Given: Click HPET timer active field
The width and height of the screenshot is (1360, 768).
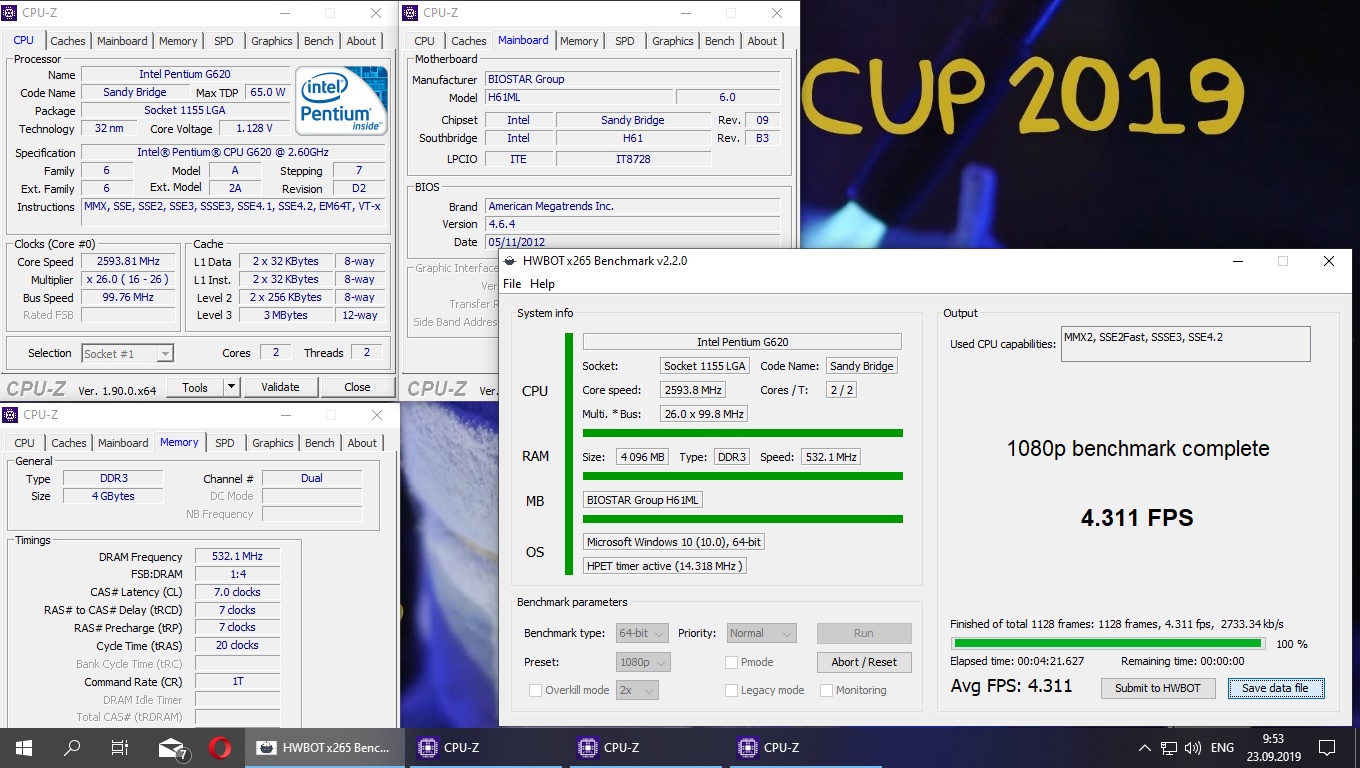Looking at the screenshot, I should click(665, 566).
